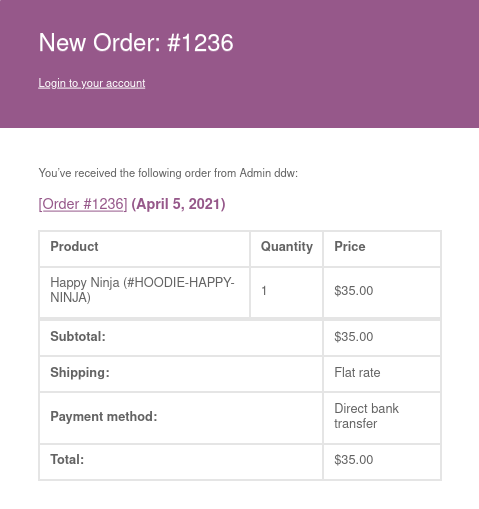
Task: Click the Quantity column header
Action: pyautogui.click(x=287, y=247)
